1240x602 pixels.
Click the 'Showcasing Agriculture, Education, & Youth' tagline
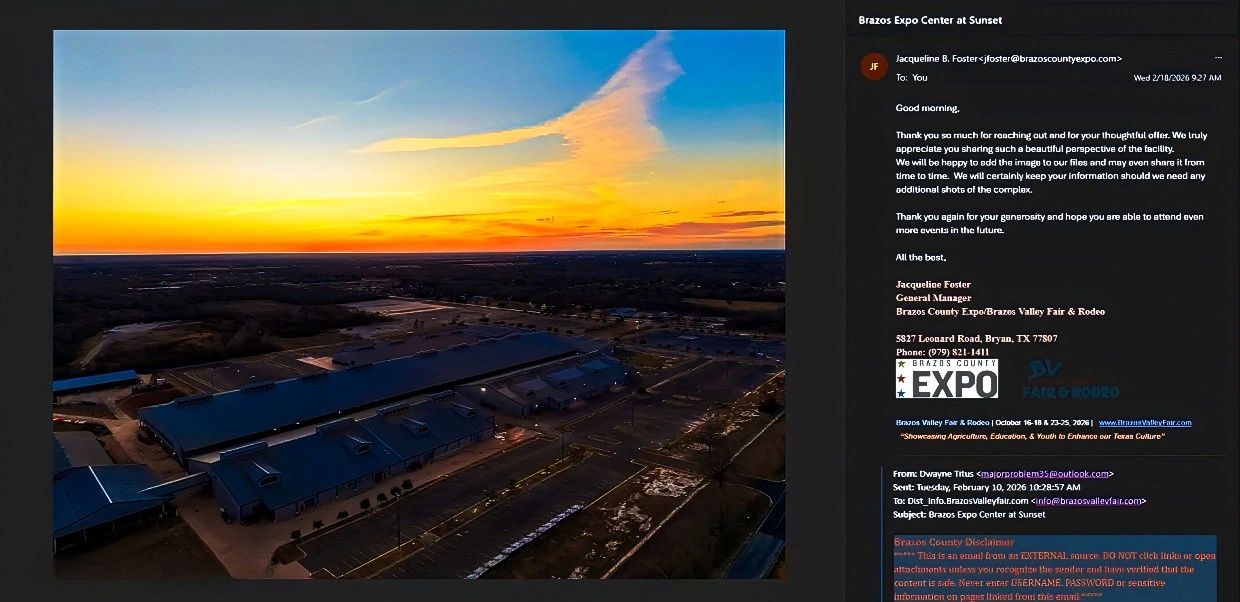(1032, 436)
